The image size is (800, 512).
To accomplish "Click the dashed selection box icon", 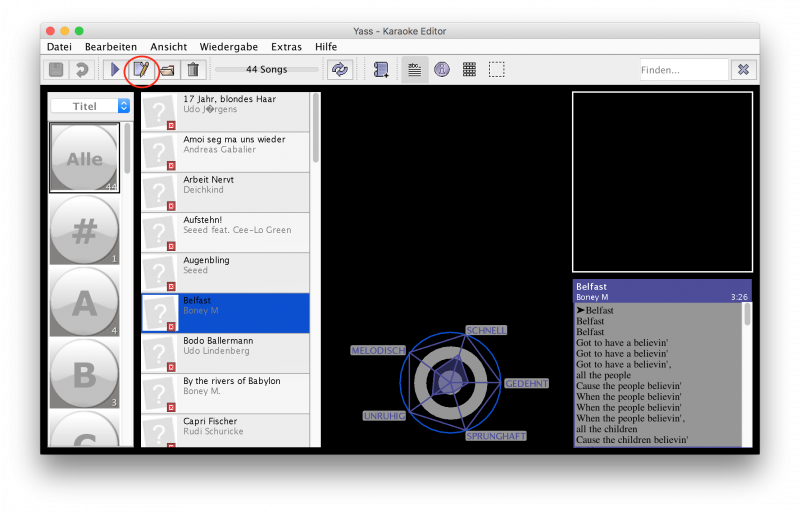I will pos(496,69).
